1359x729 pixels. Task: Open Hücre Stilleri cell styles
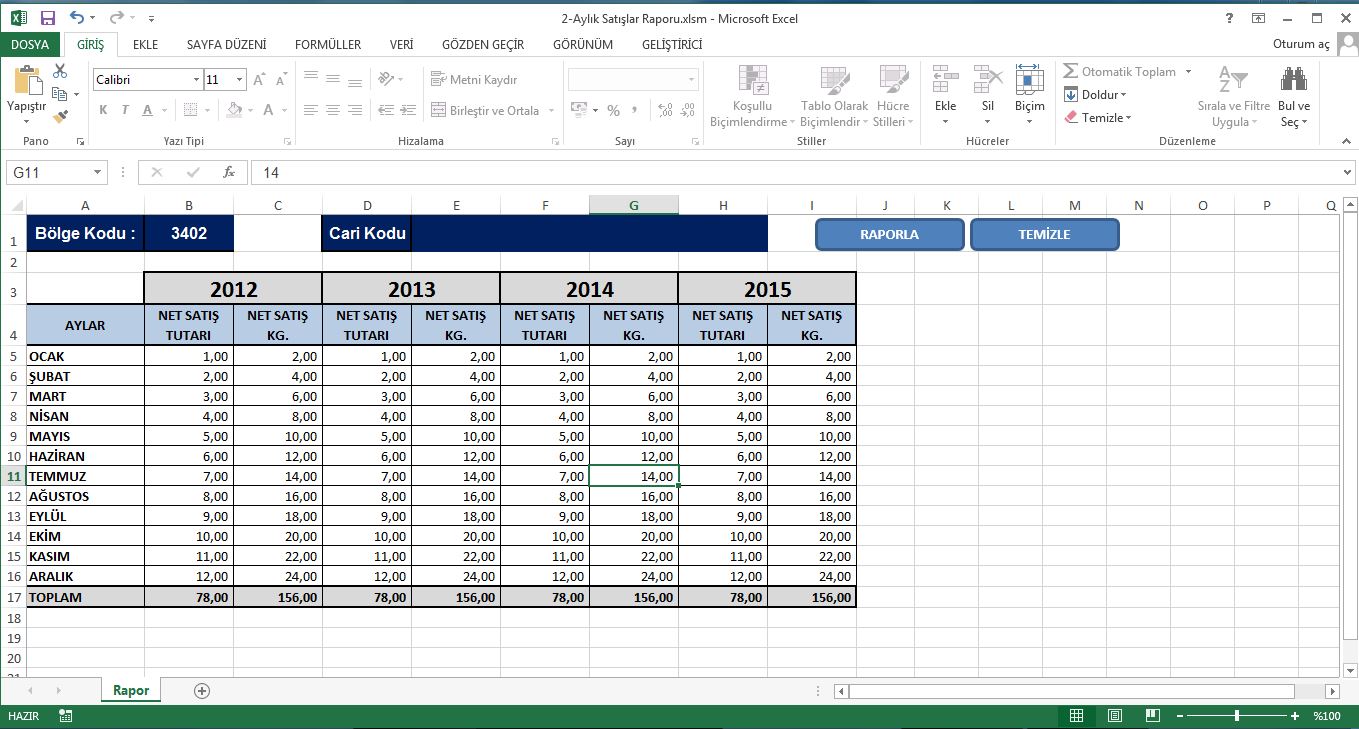coord(893,96)
